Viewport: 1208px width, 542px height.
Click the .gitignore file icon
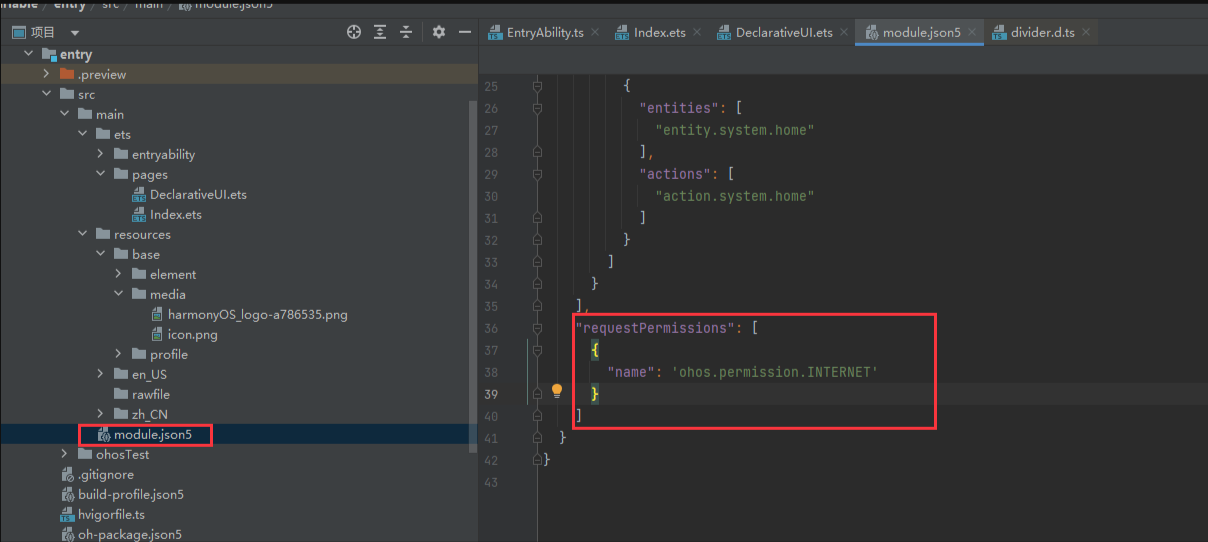pos(68,474)
